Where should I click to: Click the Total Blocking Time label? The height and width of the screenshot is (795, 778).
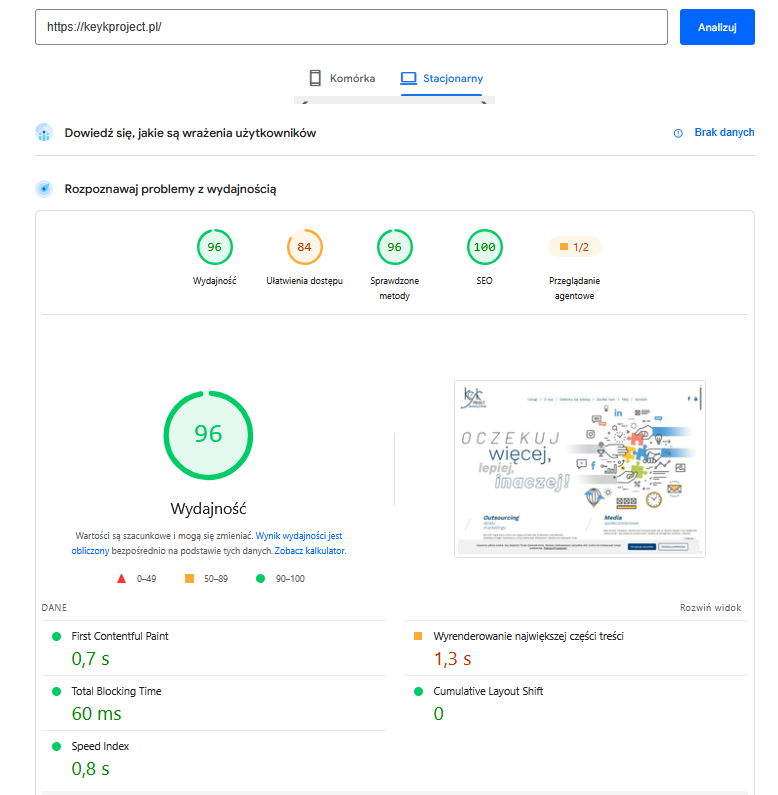click(116, 691)
